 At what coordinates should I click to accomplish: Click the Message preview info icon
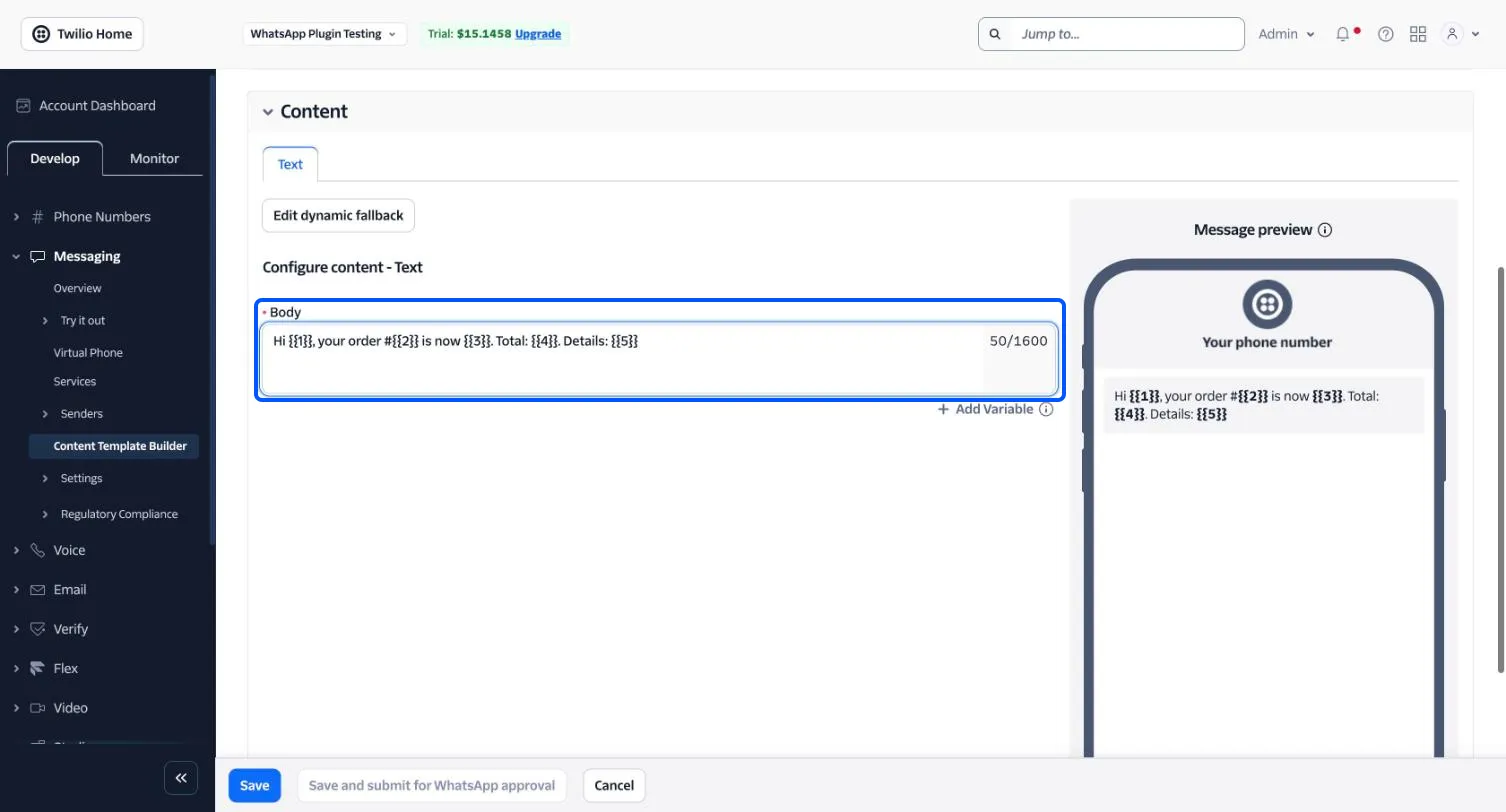pyautogui.click(x=1325, y=230)
